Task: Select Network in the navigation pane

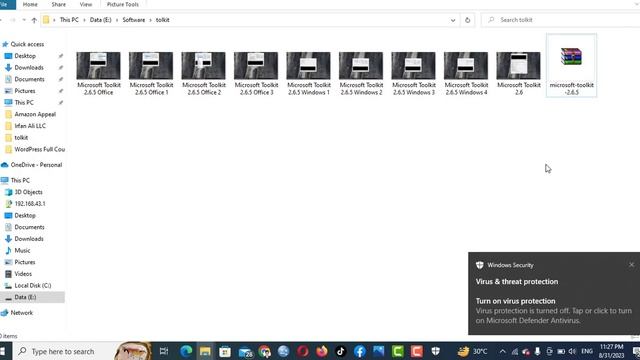Action: coord(21,313)
